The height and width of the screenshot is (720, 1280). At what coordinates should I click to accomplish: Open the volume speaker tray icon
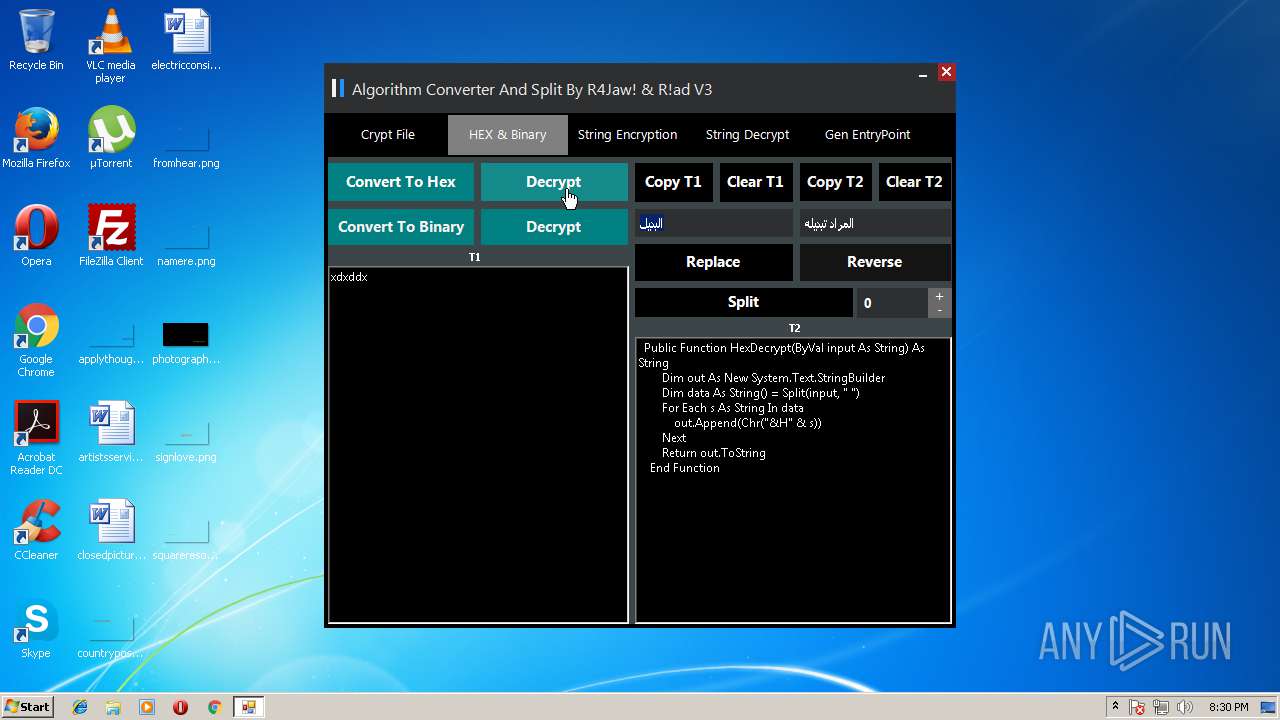tap(1185, 708)
